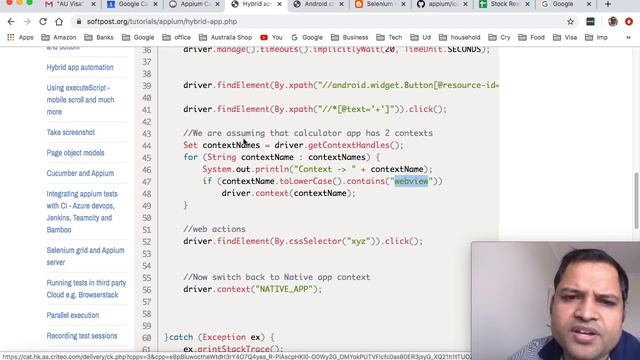640x360 pixels.
Task: Open Hybrid app automation tutorial link
Action: click(80, 67)
